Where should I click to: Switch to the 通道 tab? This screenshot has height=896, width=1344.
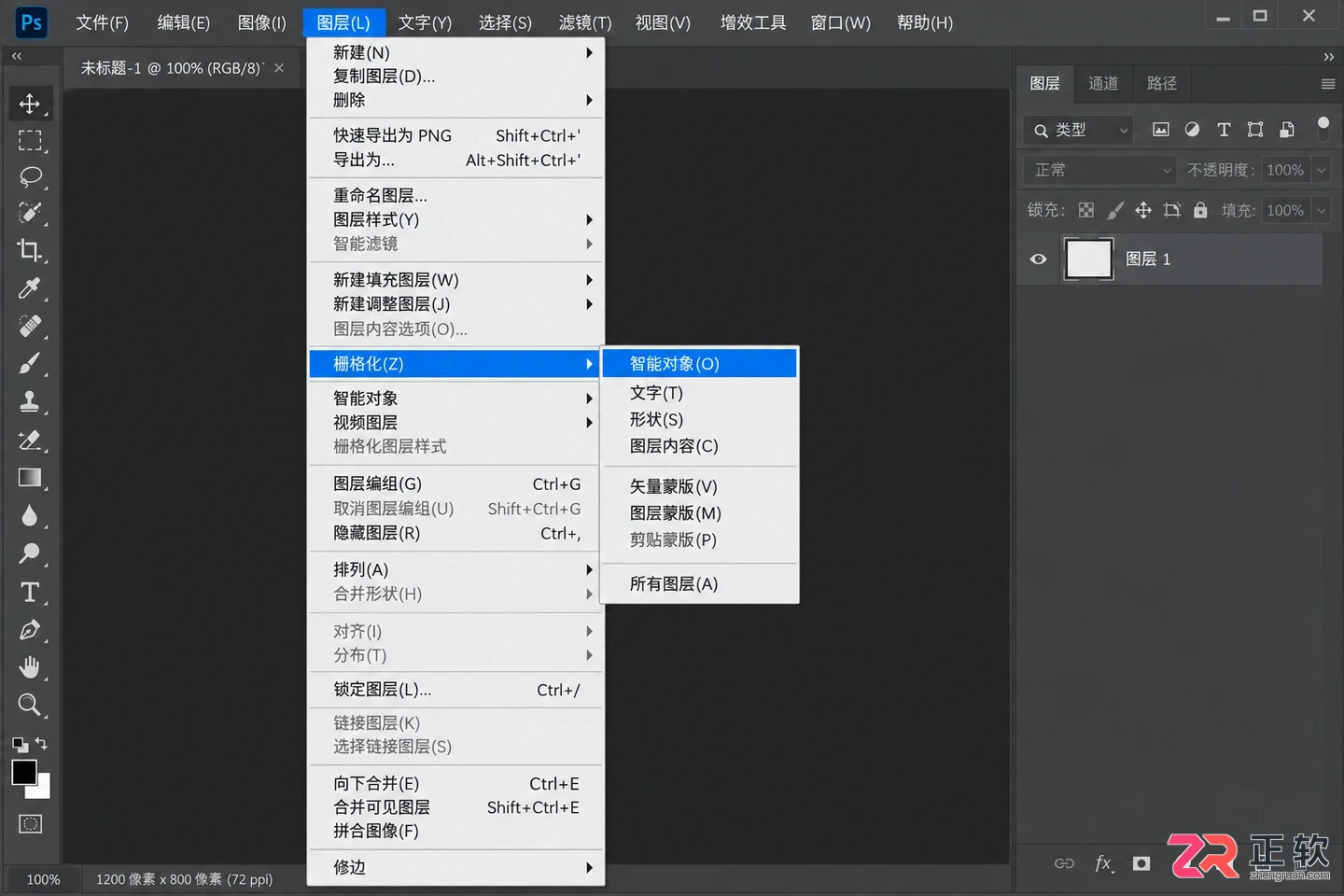point(1102,84)
